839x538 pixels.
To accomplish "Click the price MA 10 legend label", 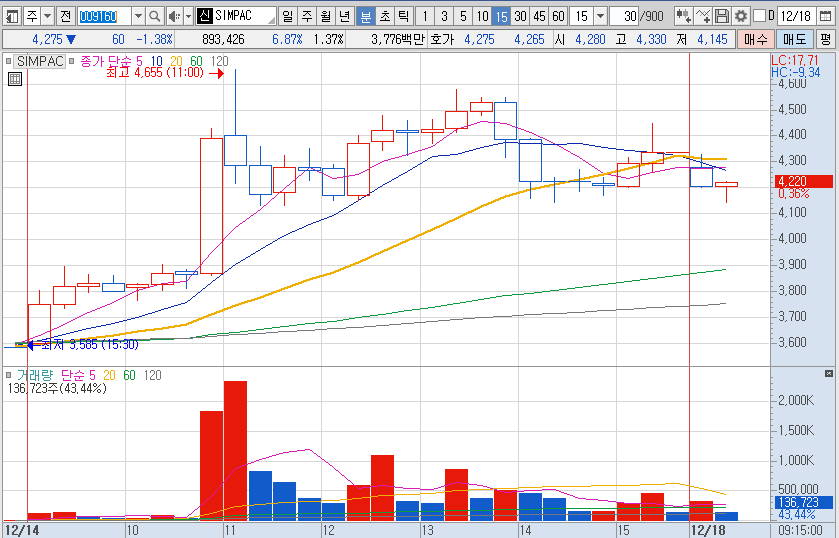I will (x=156, y=61).
